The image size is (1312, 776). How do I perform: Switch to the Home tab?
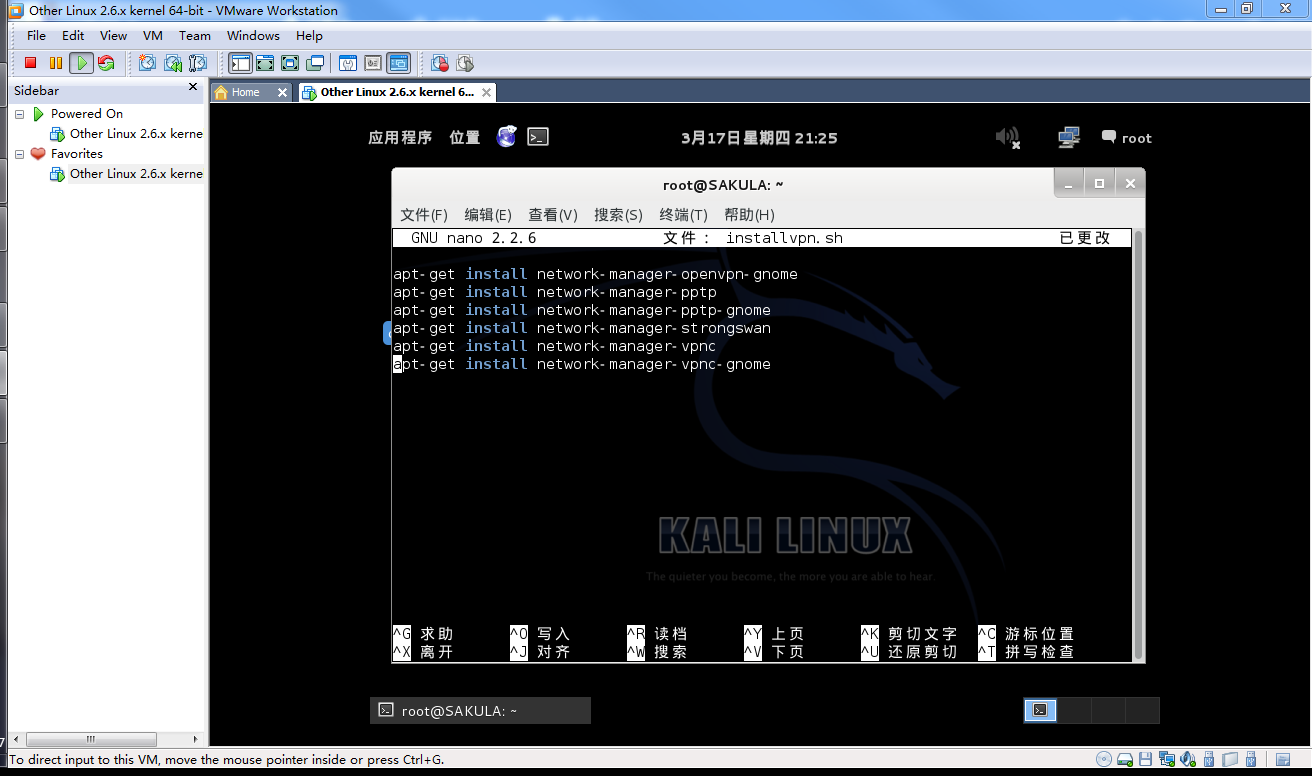coord(245,92)
